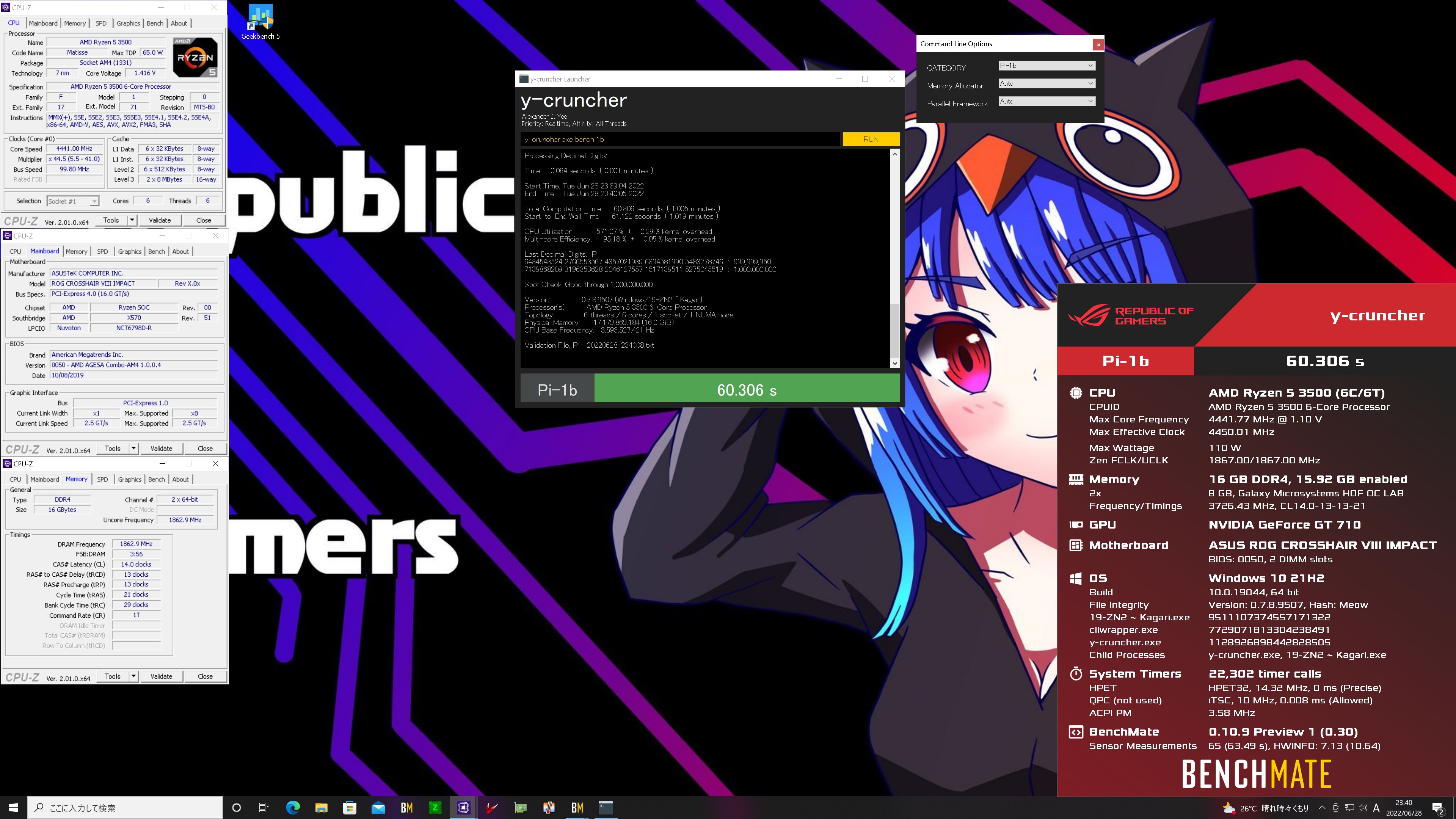Click the 1862.9 MHz DRAM Frequency value
Viewport: 1456px width, 819px height.
point(136,544)
